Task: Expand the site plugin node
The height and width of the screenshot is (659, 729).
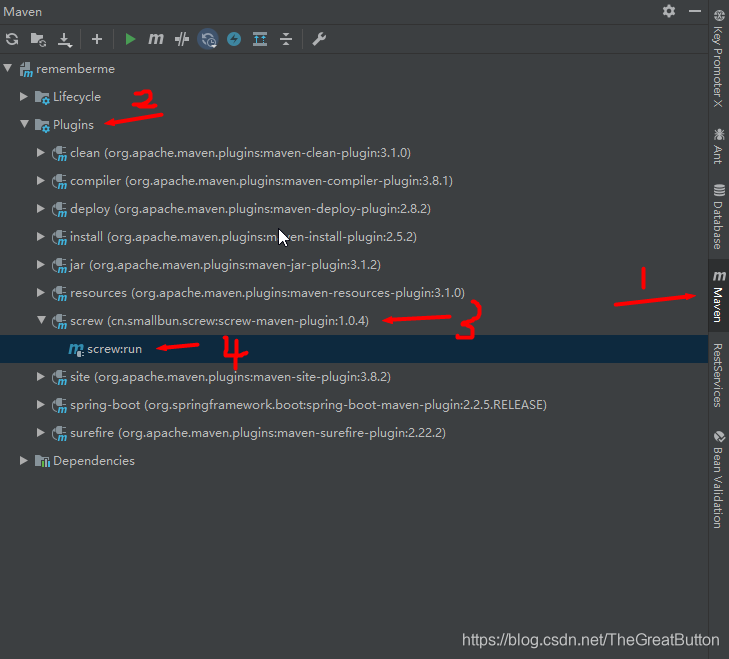Action: tap(41, 376)
